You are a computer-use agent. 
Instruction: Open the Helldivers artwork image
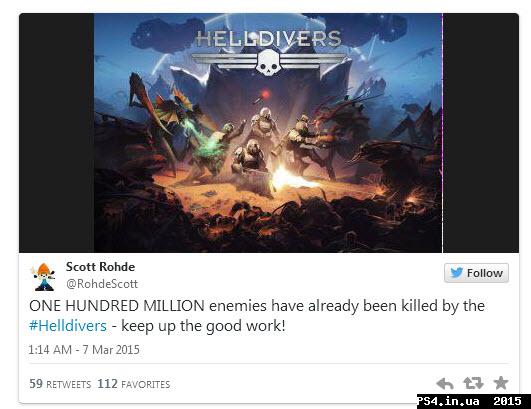click(x=268, y=133)
